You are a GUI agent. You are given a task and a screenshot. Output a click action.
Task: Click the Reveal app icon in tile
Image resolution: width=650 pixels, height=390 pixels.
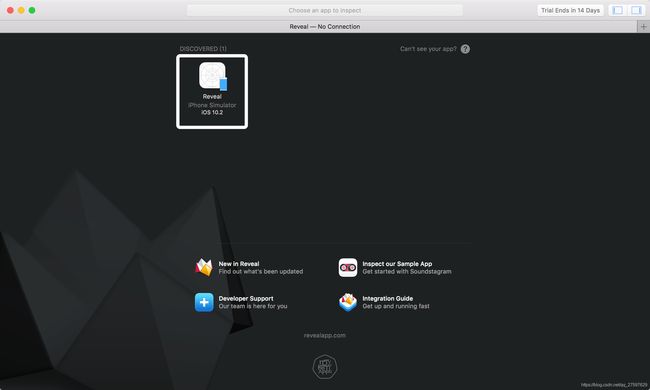[x=213, y=76]
